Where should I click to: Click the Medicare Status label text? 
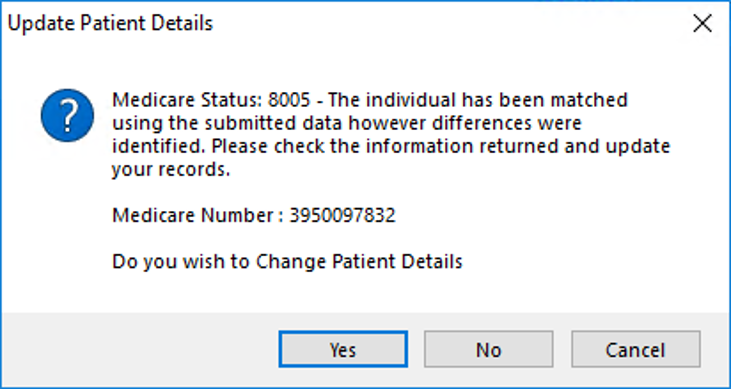tap(187, 100)
